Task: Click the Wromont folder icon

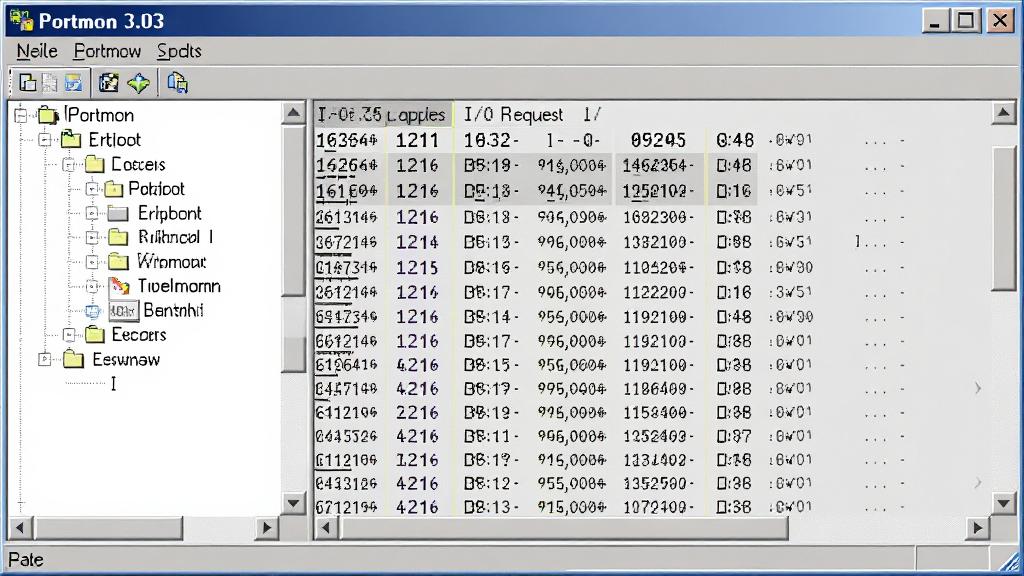Action: [x=118, y=262]
